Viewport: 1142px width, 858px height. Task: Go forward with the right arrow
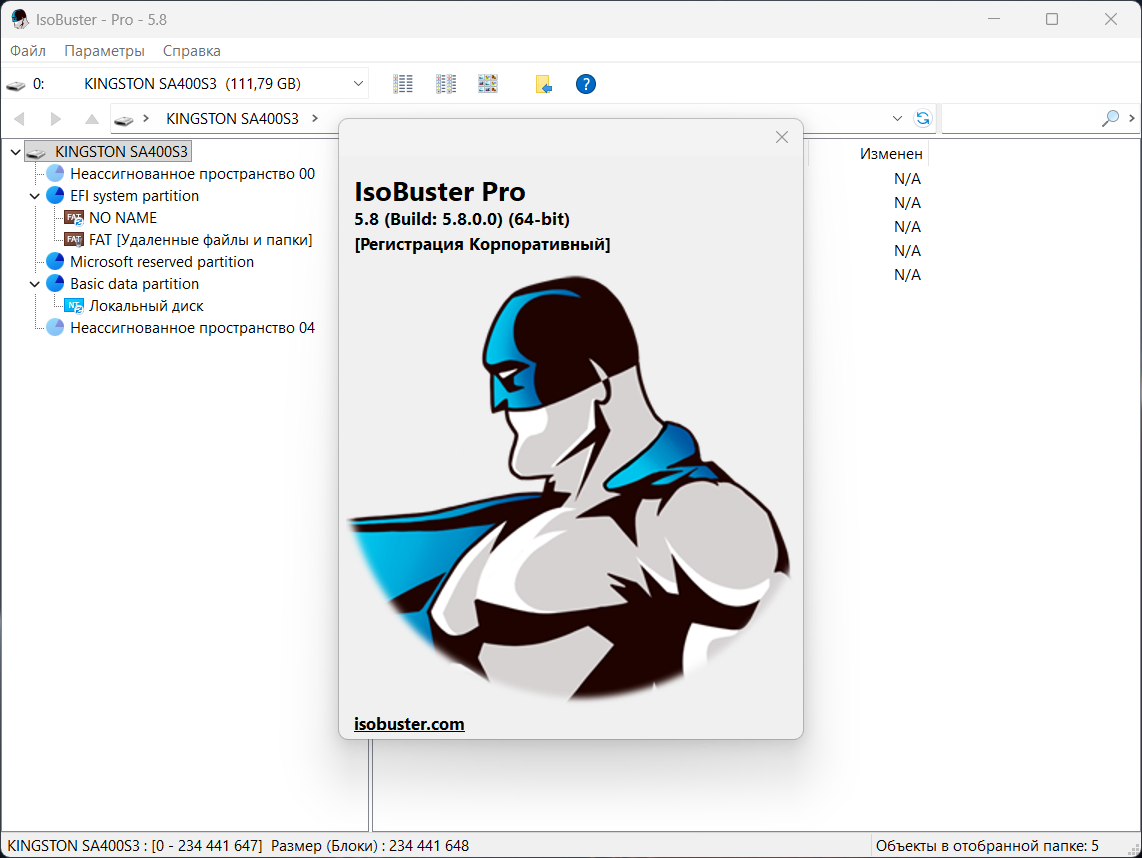[x=55, y=119]
